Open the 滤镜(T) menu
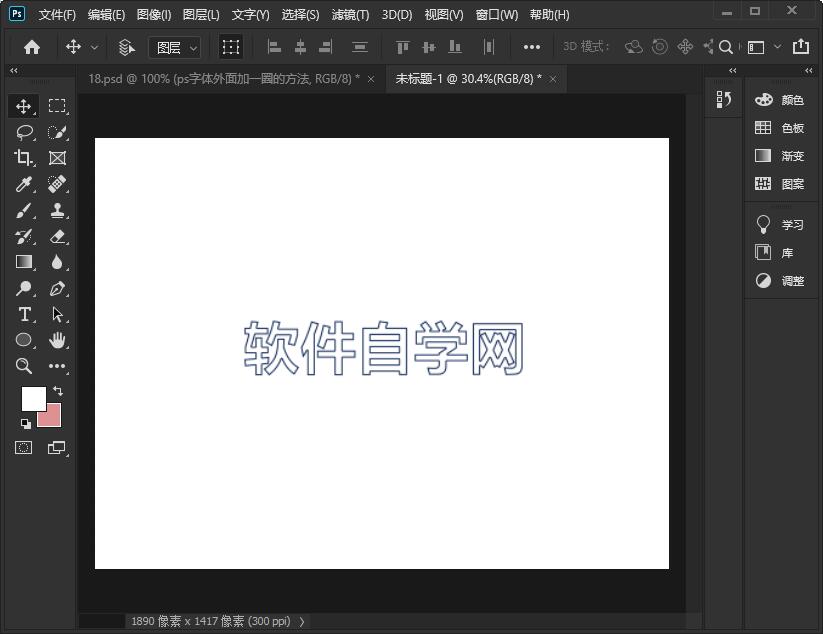823x634 pixels. click(x=350, y=15)
